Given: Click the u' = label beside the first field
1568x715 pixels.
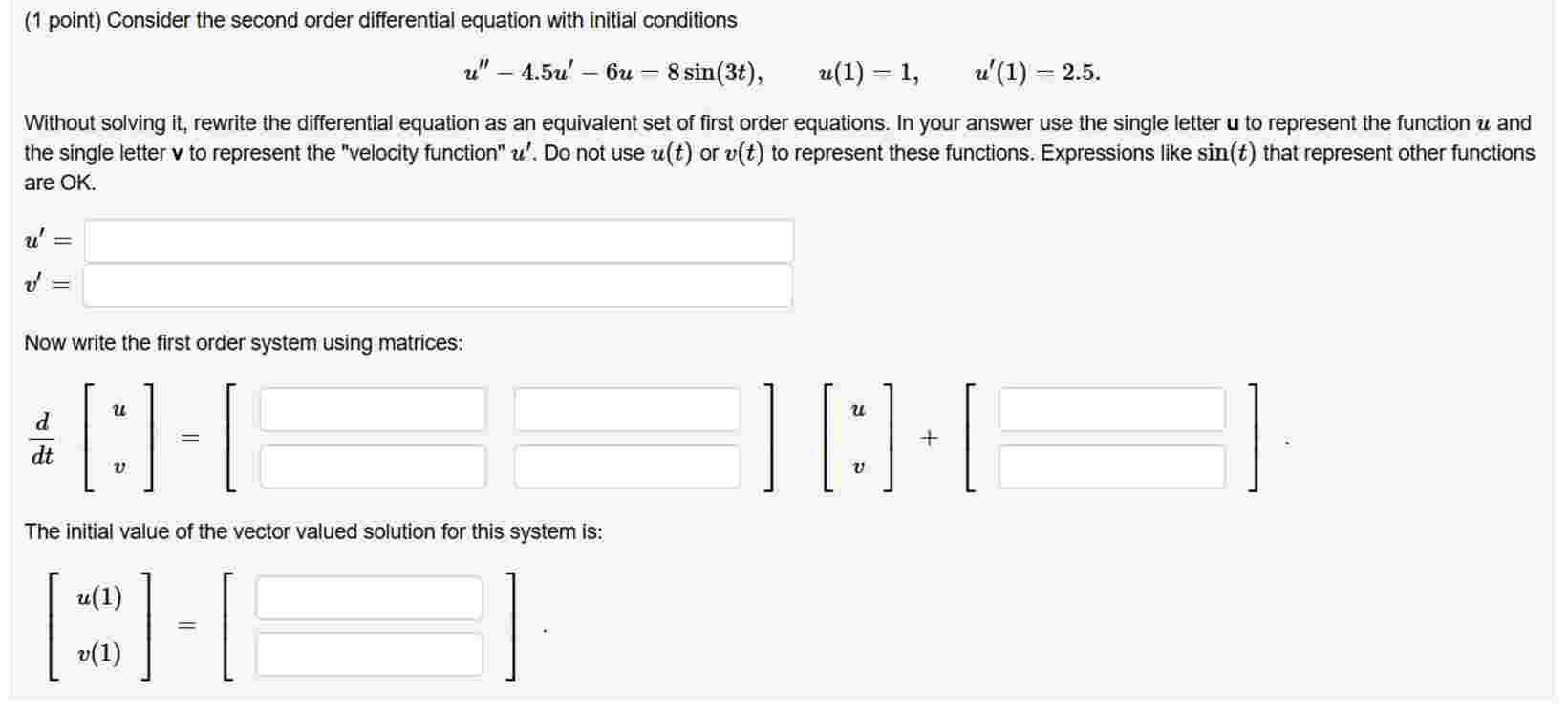Looking at the screenshot, I should click(x=47, y=240).
